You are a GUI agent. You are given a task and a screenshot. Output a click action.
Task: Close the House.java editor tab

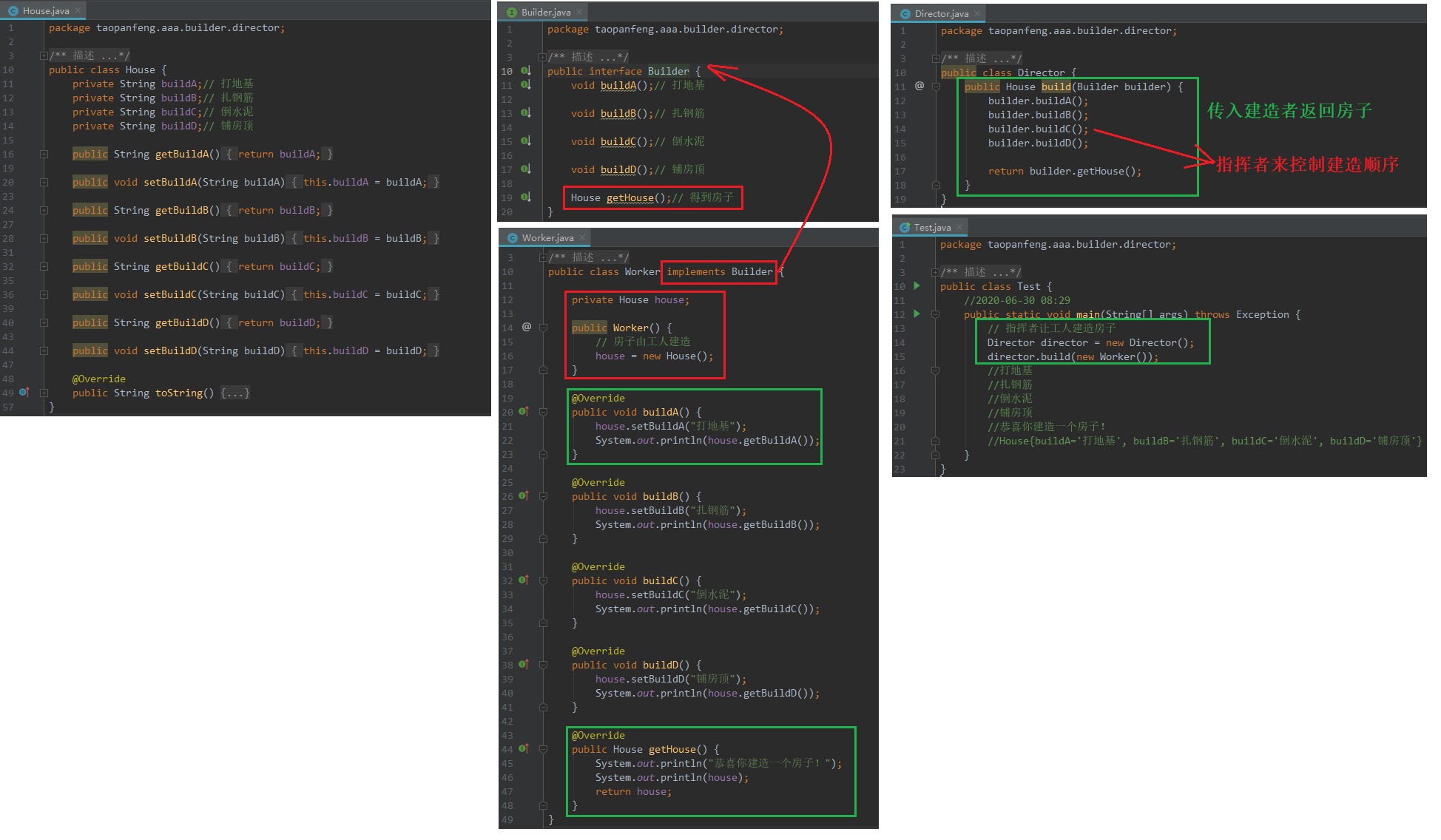(78, 11)
